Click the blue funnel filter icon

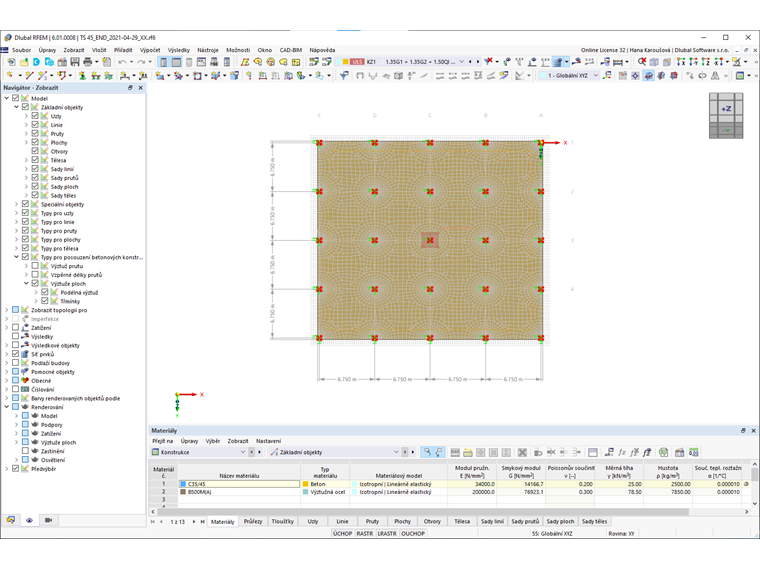344,75
